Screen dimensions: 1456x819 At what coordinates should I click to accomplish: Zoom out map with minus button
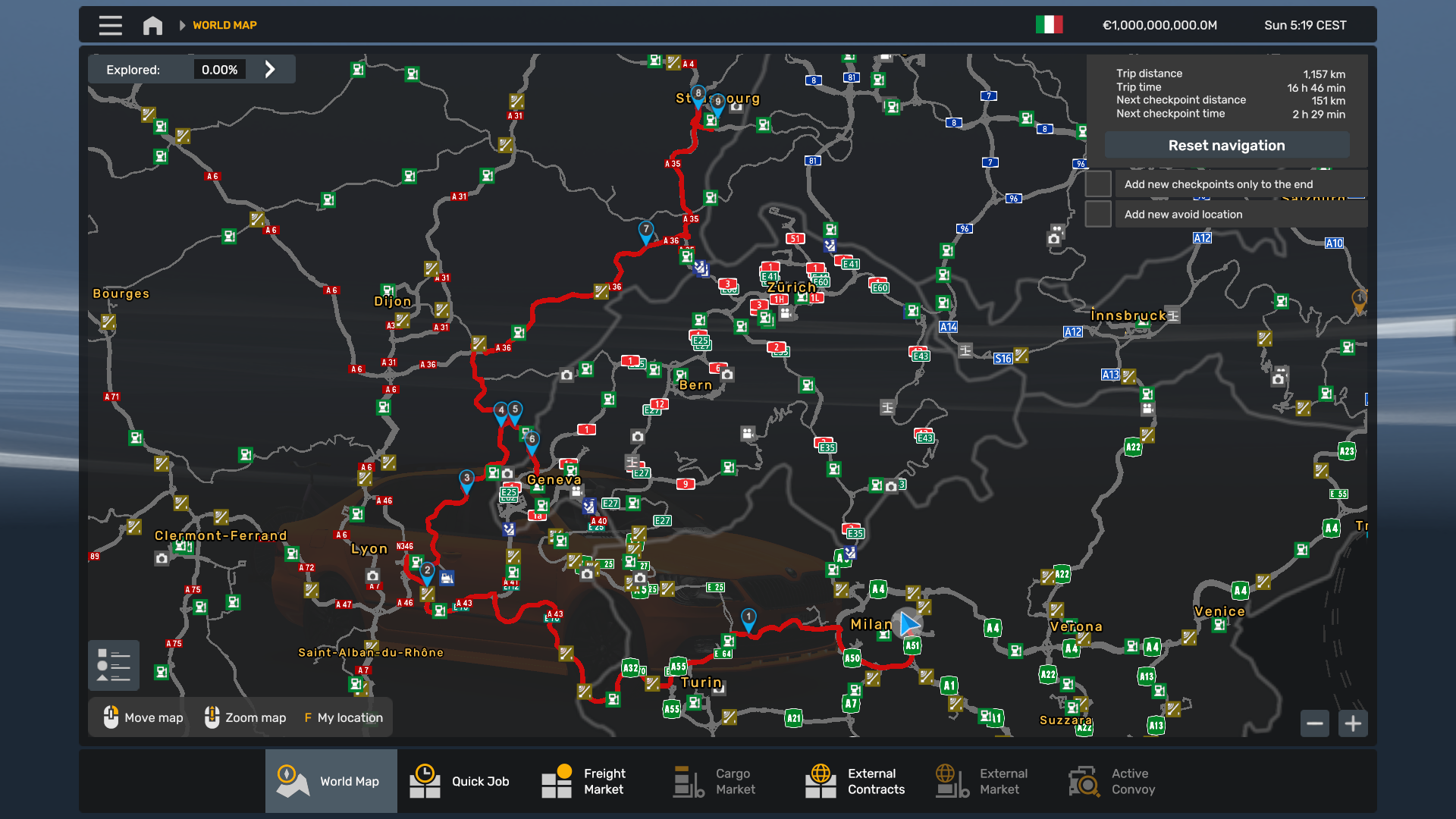click(1315, 723)
